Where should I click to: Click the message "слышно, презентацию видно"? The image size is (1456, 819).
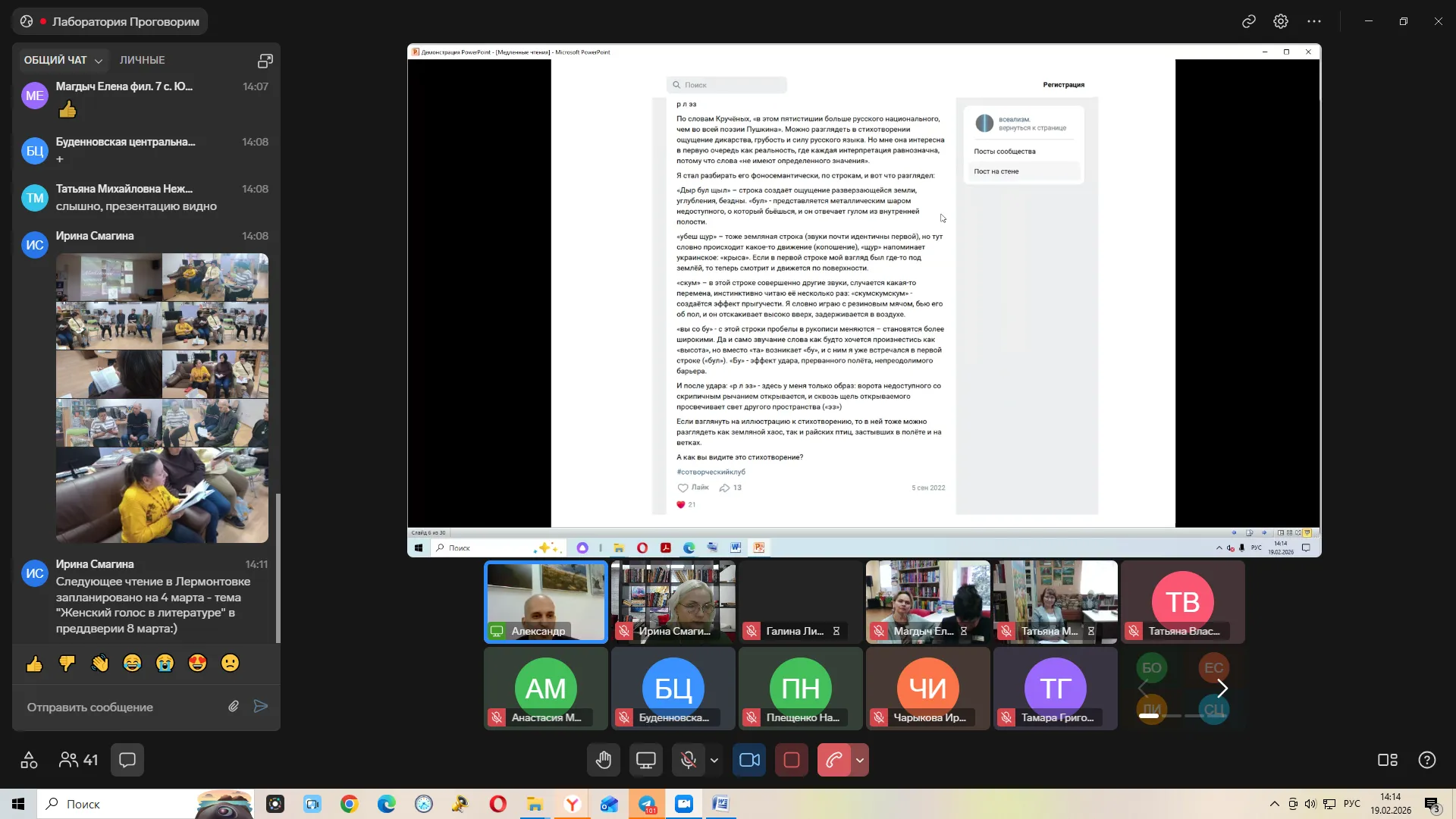136,206
